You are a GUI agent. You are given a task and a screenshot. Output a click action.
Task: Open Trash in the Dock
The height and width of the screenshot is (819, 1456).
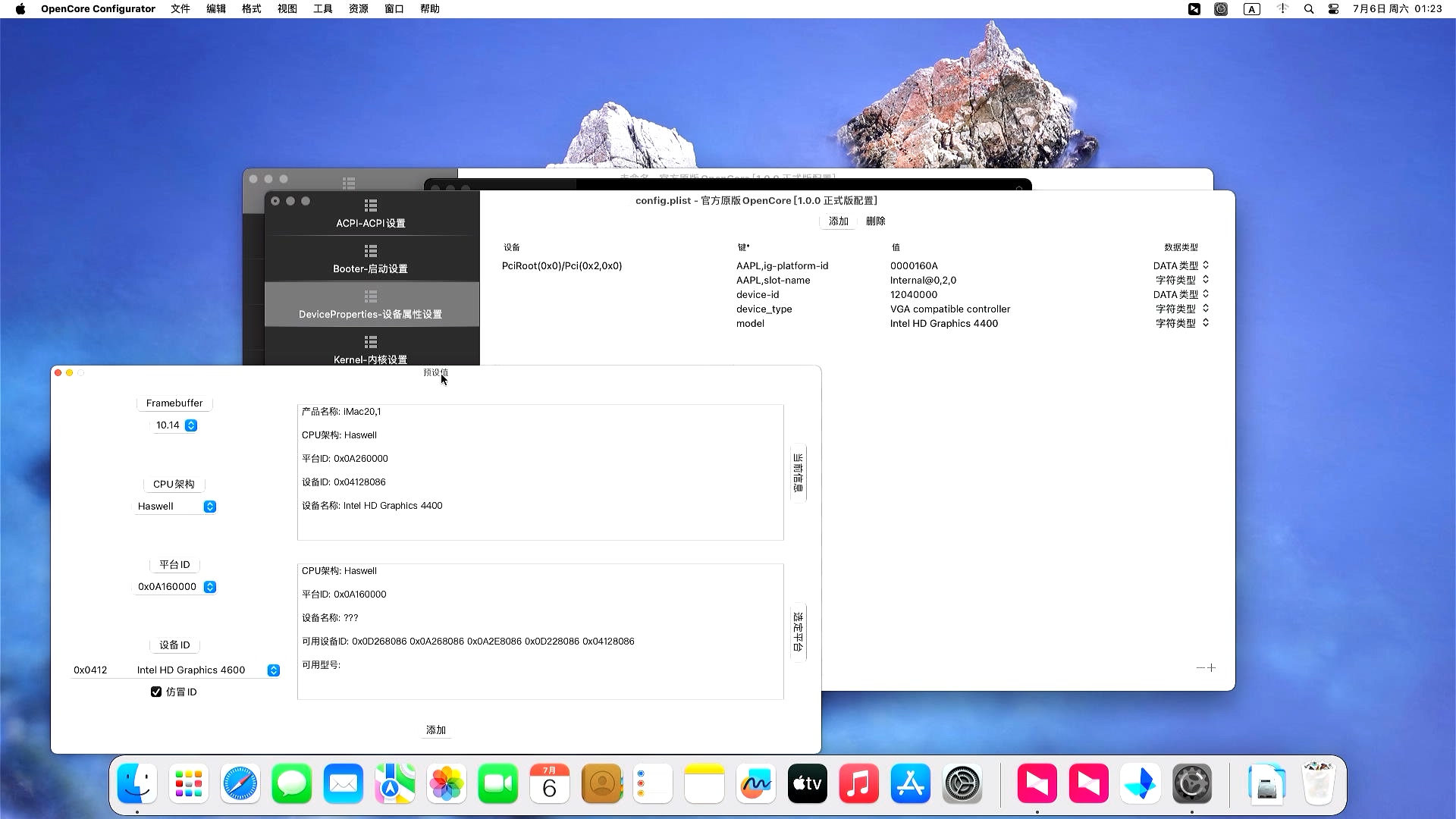pyautogui.click(x=1319, y=783)
